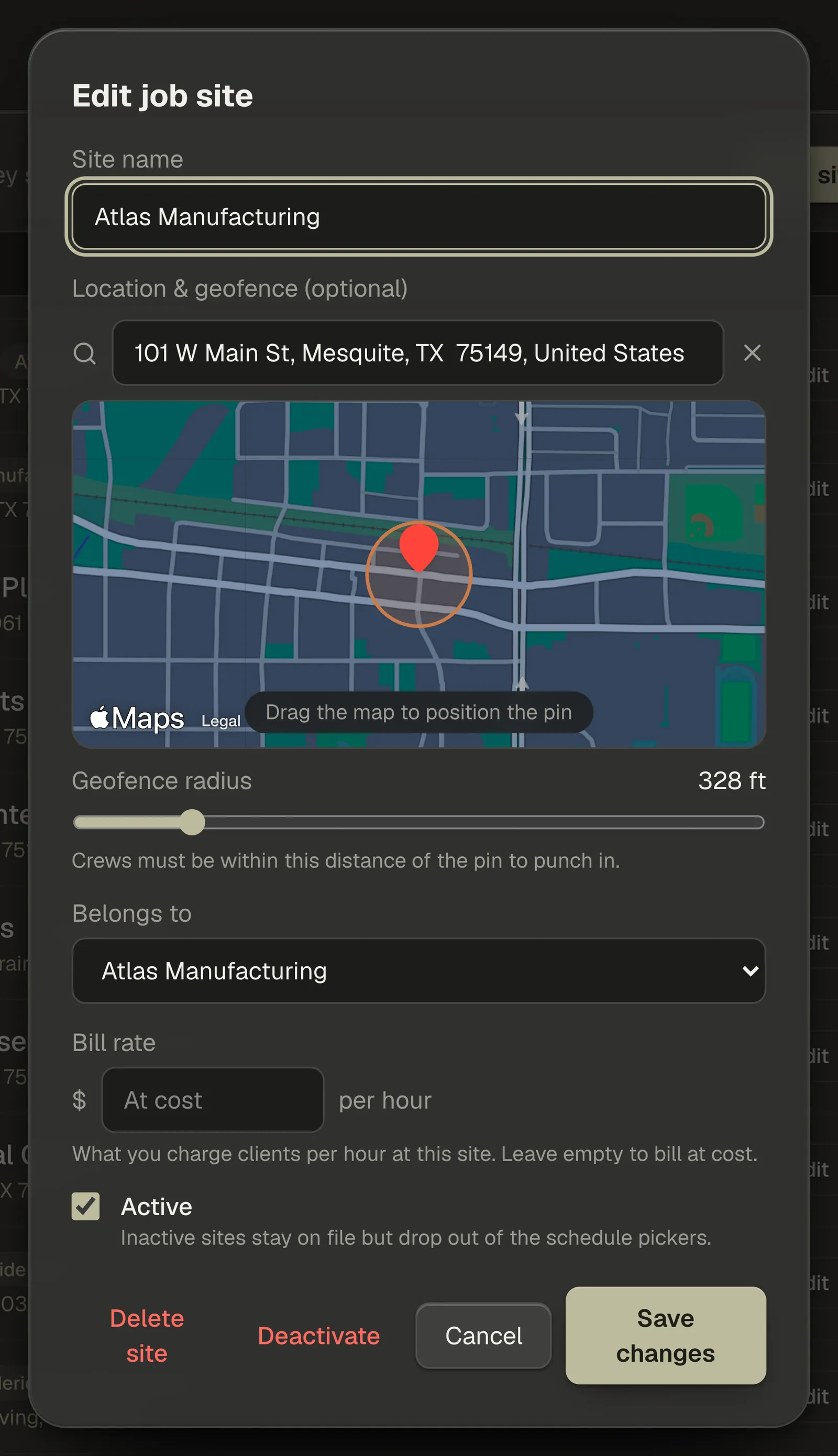Click Delete site
Viewport: 838px width, 1456px height.
(147, 1336)
